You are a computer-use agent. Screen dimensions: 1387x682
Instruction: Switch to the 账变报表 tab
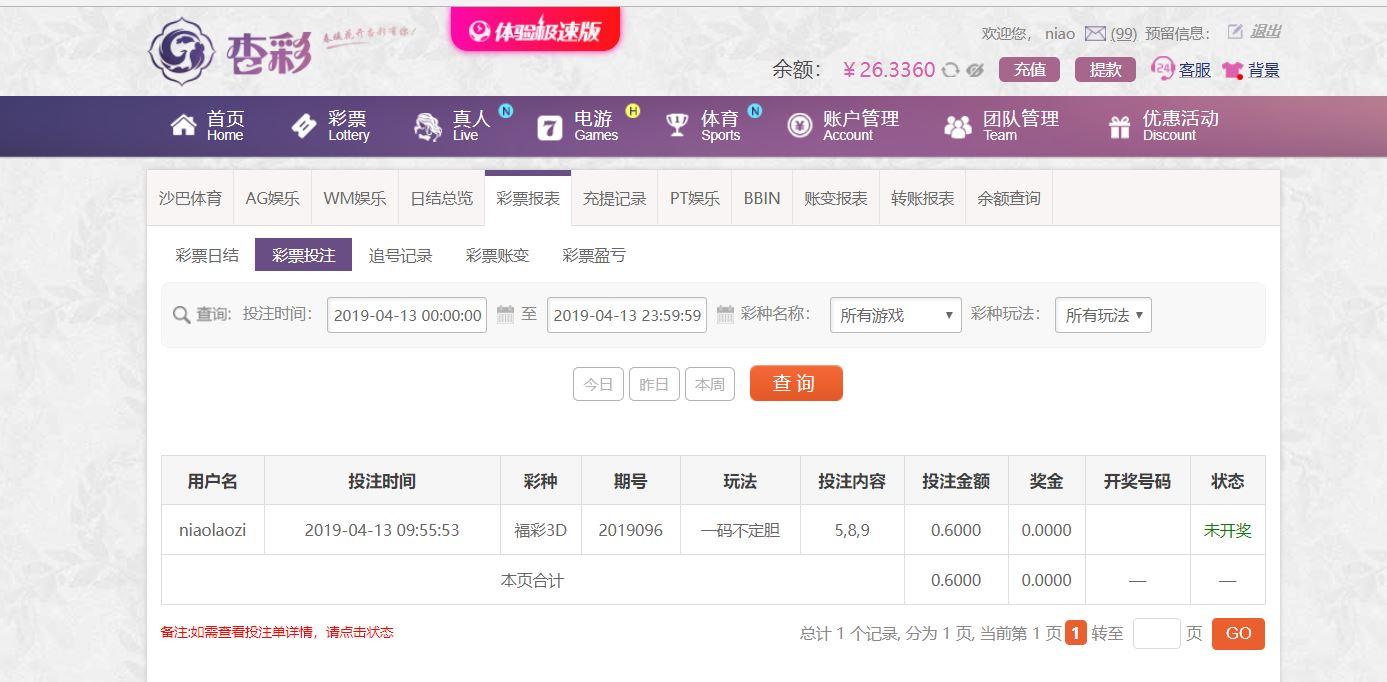pos(836,198)
